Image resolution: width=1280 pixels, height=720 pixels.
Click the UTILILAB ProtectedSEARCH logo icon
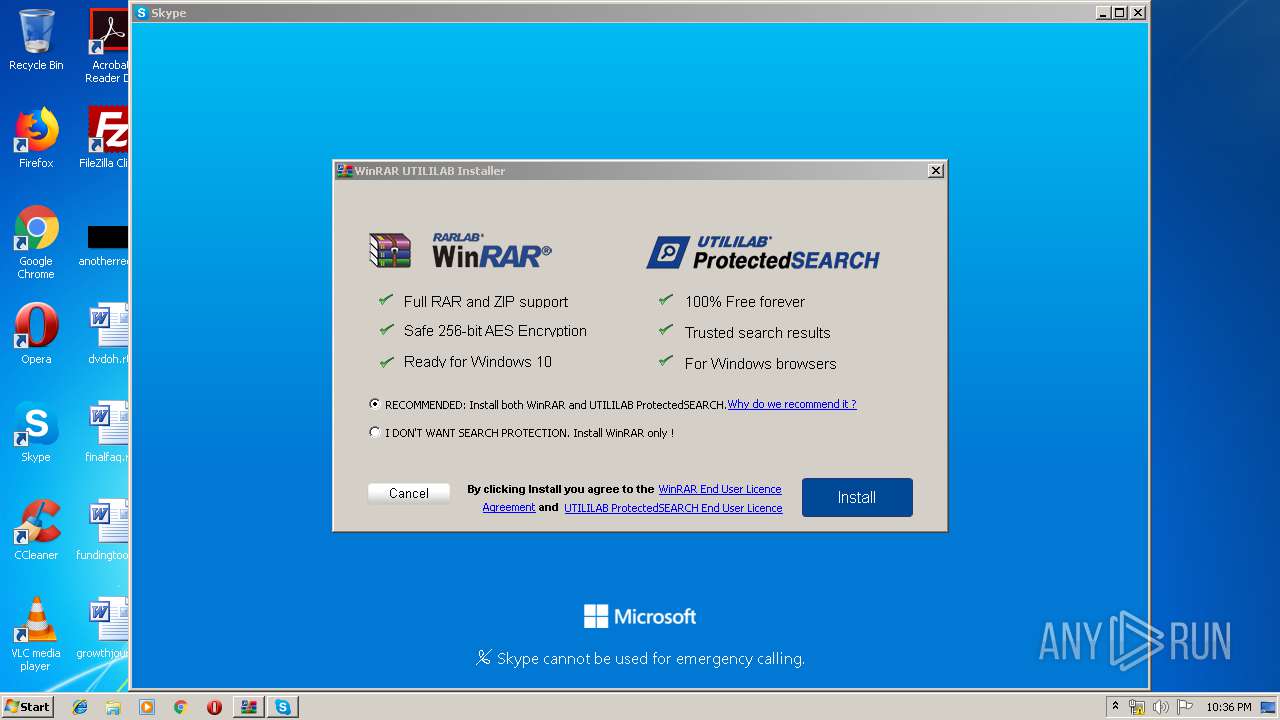tap(667, 252)
